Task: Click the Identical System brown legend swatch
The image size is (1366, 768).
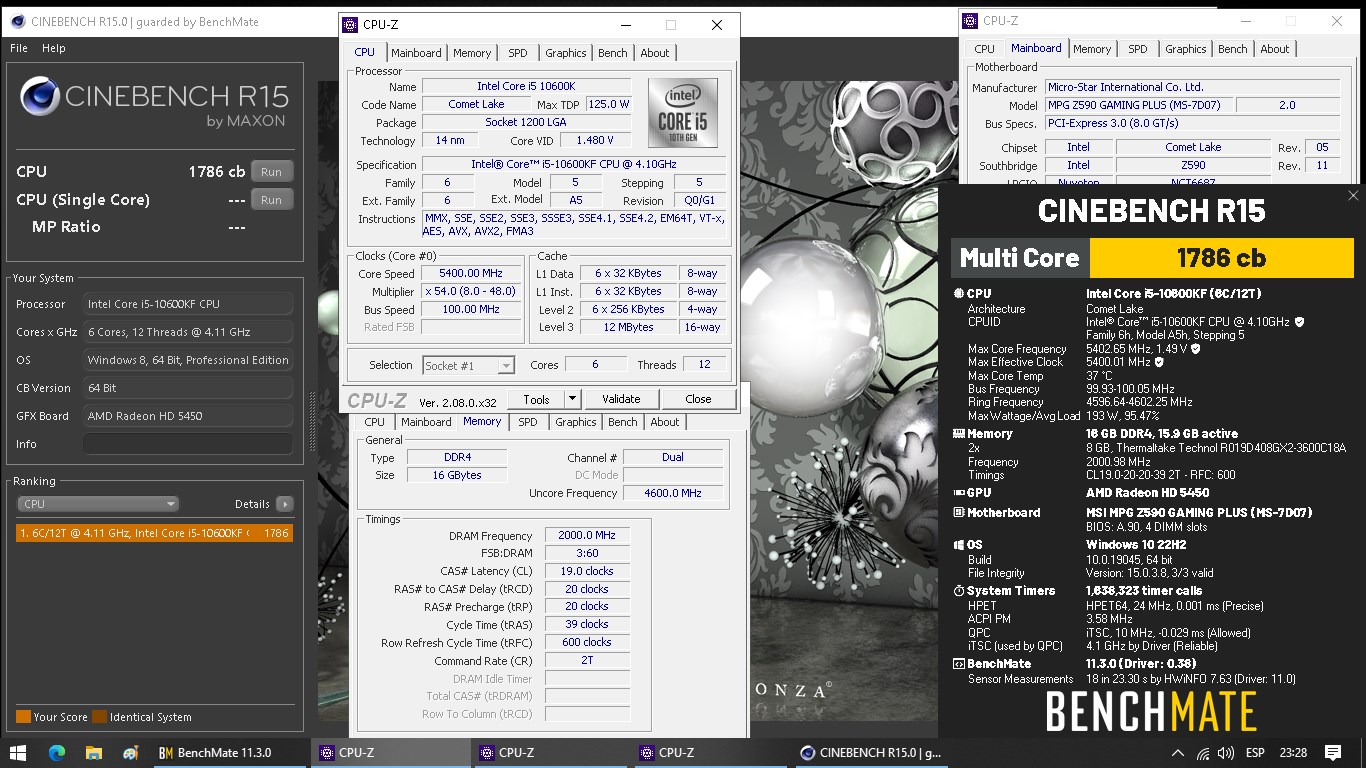Action: pos(100,717)
